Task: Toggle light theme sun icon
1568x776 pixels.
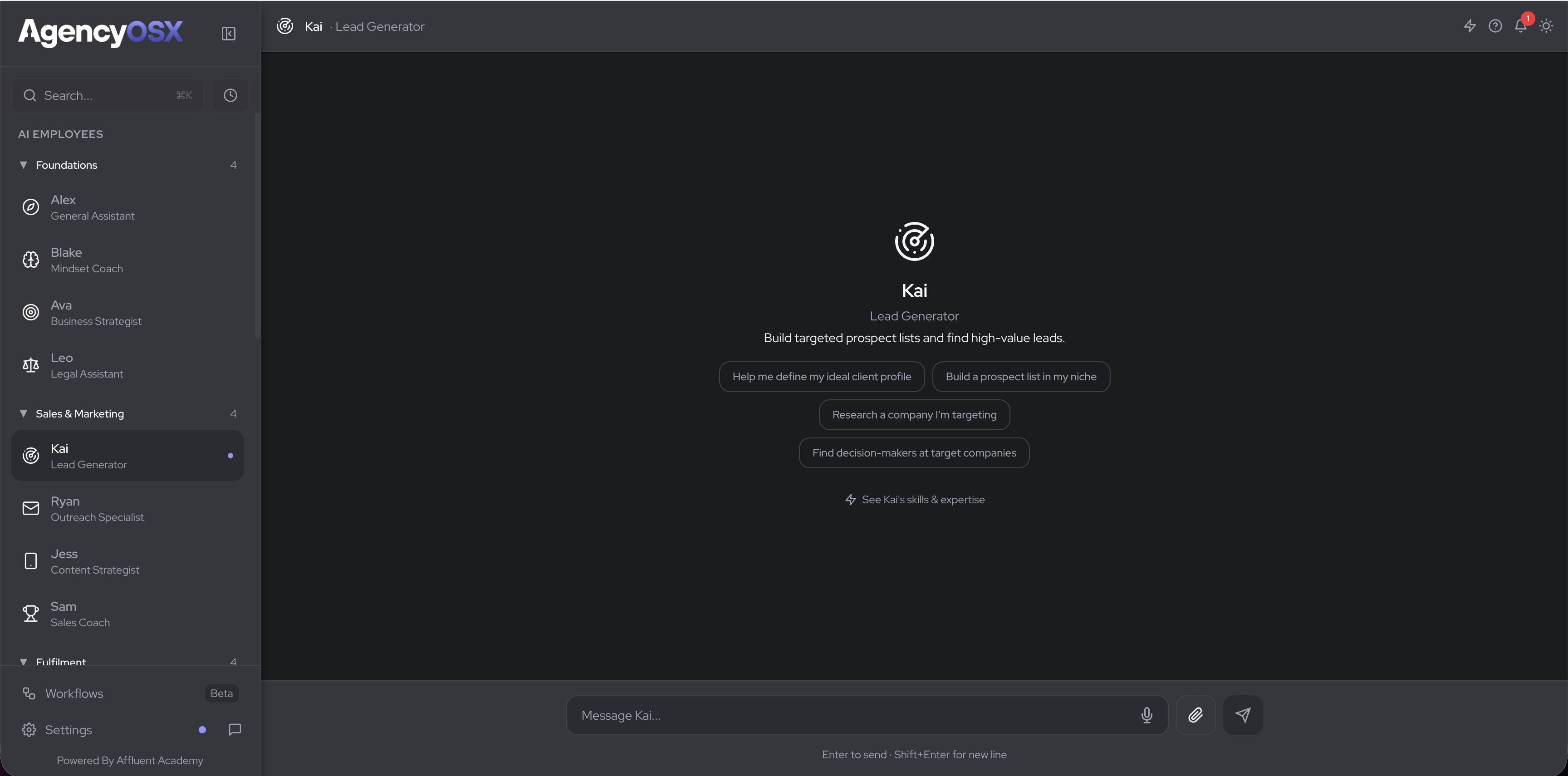Action: (x=1546, y=26)
